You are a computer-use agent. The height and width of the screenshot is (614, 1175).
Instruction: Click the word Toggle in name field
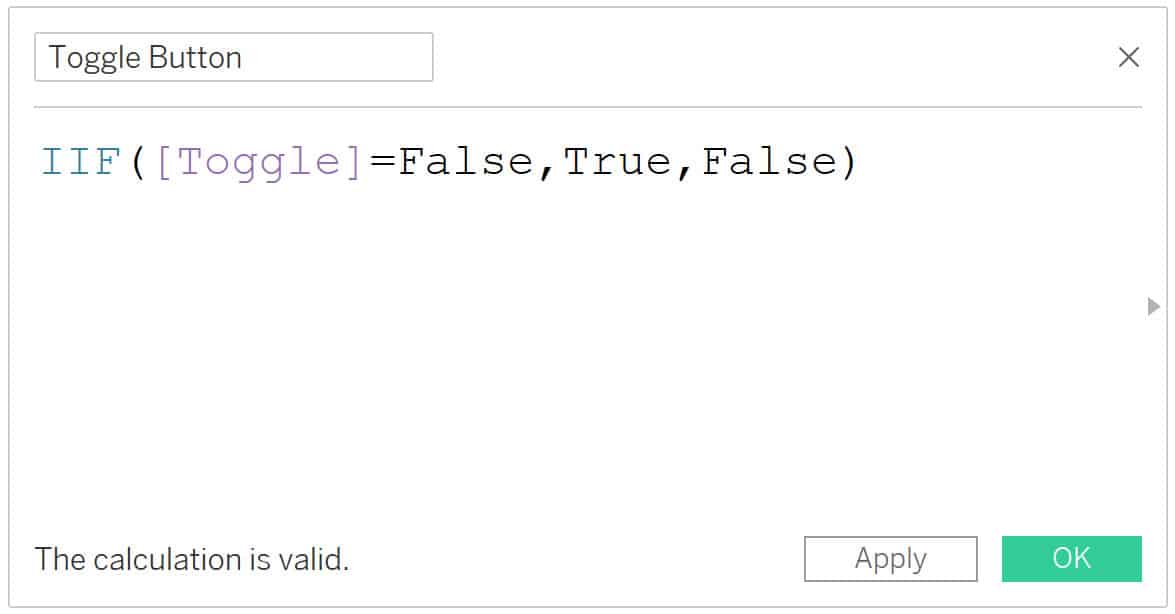point(94,58)
